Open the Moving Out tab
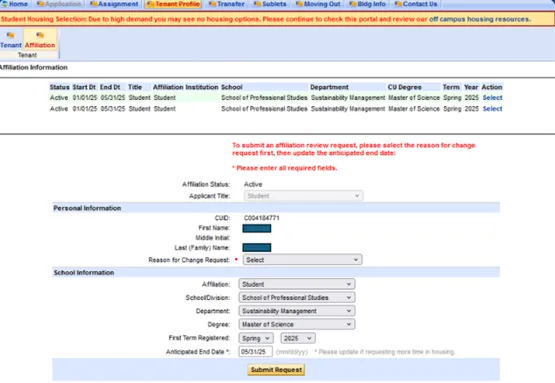Image resolution: width=555 pixels, height=383 pixels. click(x=318, y=4)
